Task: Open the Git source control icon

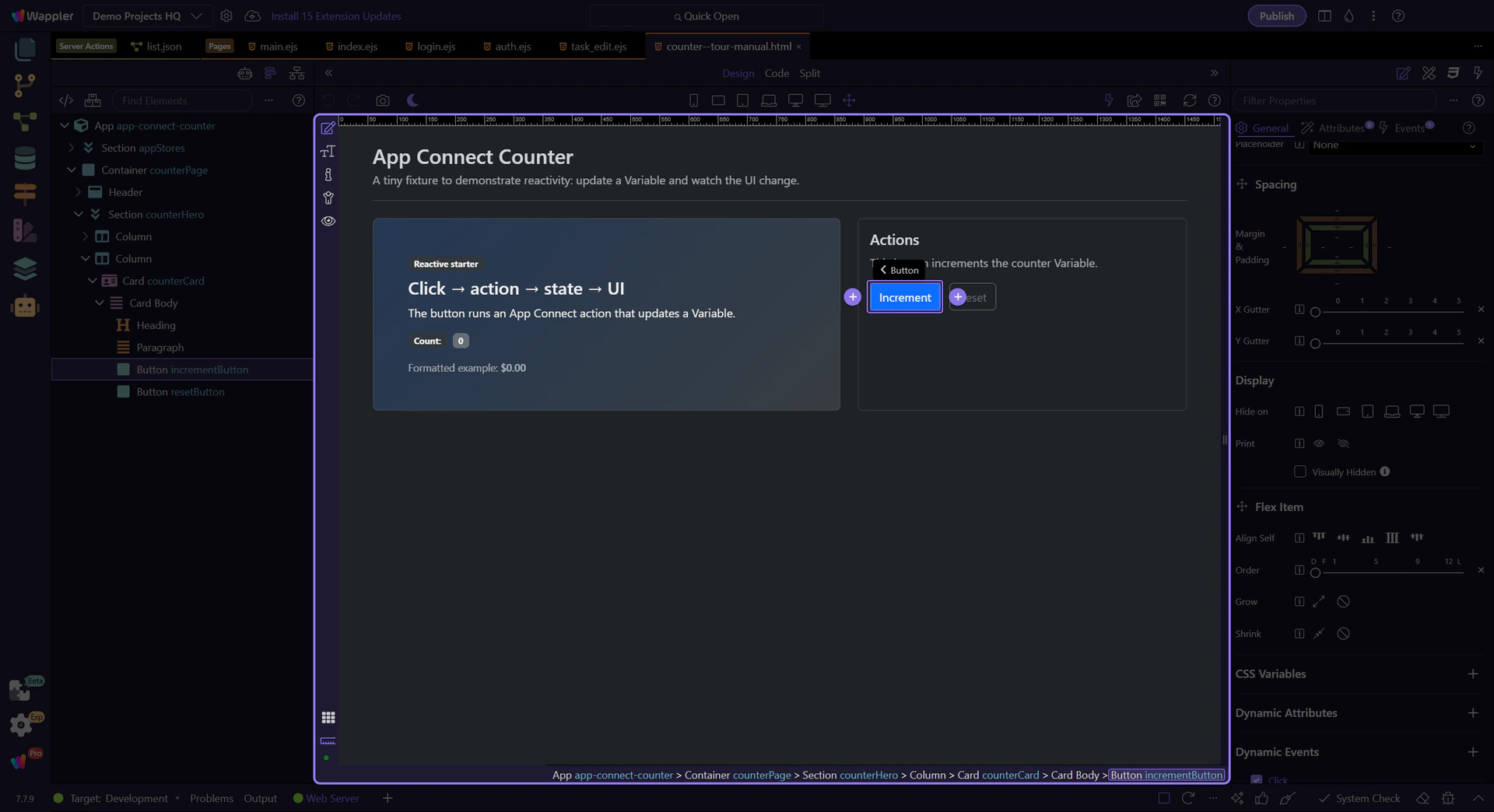Action: [25, 85]
